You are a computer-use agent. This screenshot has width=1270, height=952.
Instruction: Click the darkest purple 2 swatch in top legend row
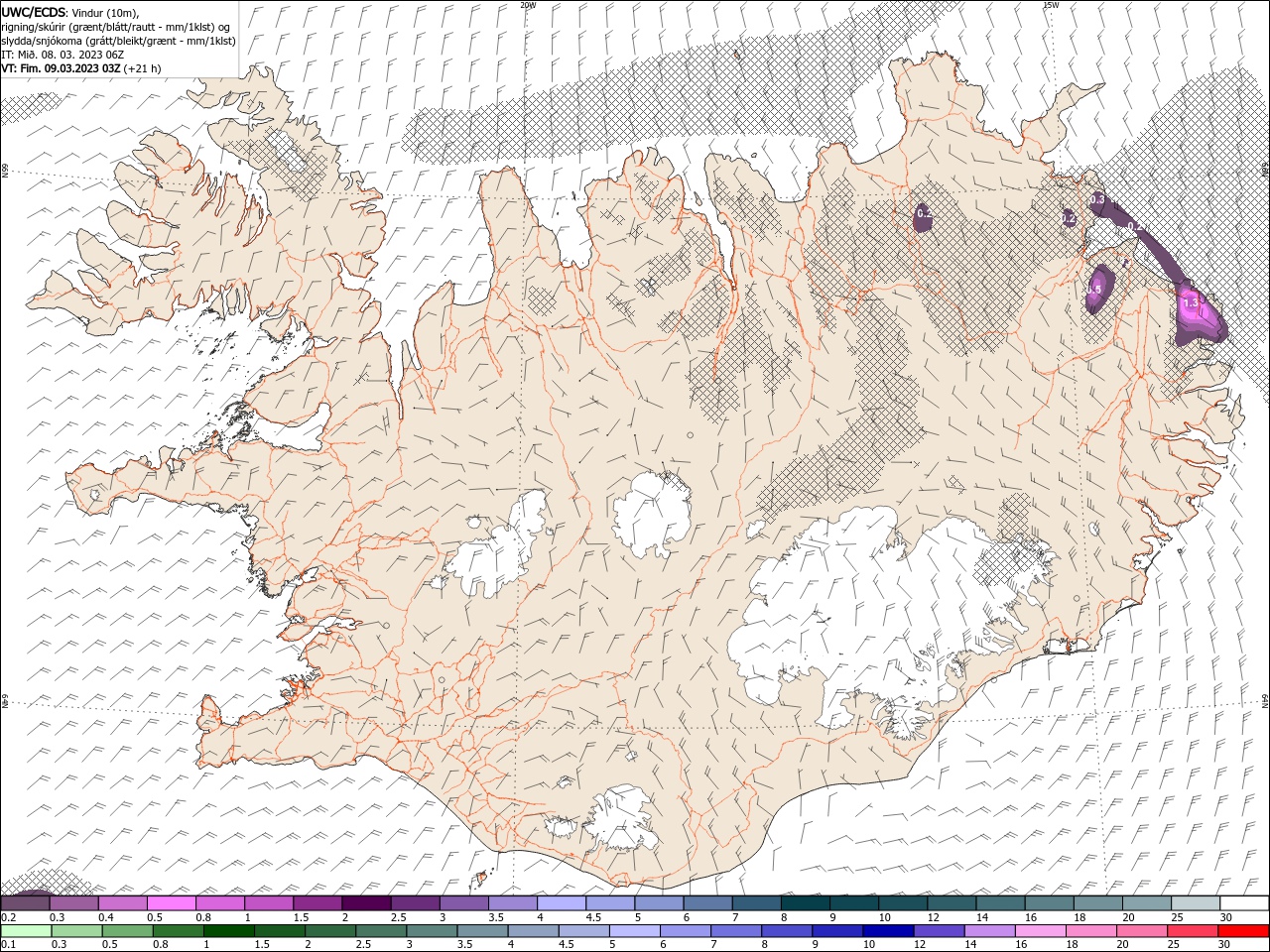click(x=366, y=903)
